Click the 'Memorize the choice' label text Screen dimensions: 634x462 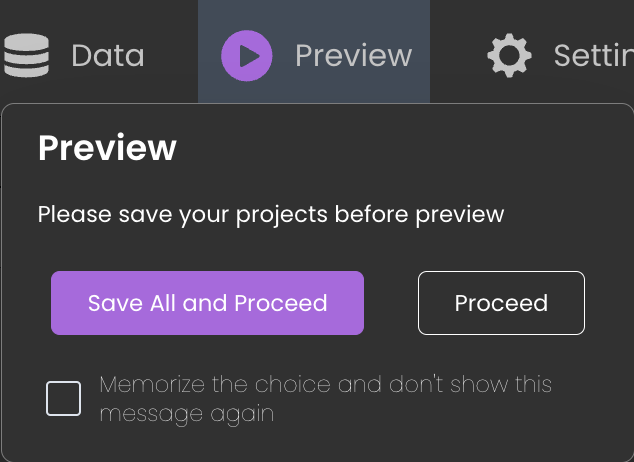tap(325, 385)
